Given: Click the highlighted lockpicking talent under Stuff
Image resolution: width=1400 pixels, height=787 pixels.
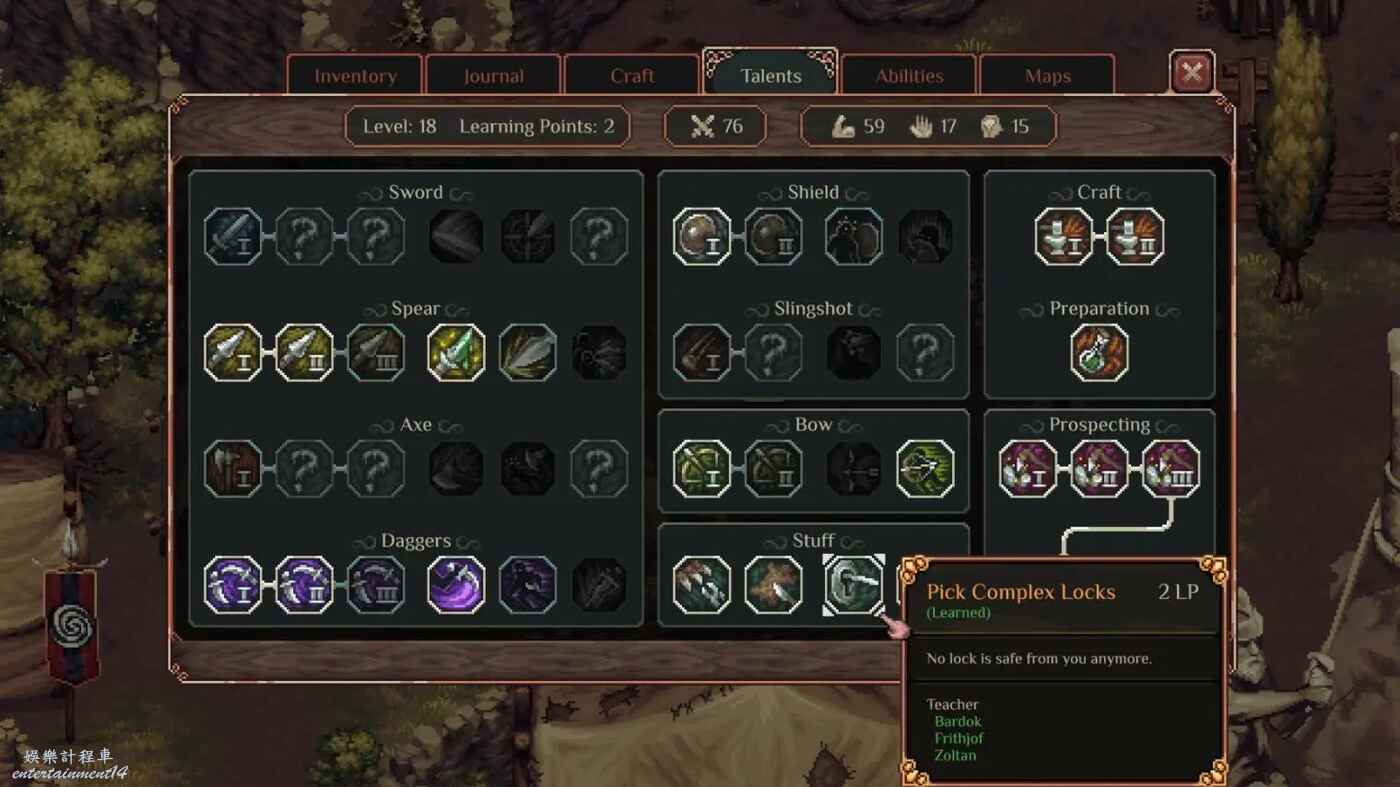Looking at the screenshot, I should click(x=854, y=585).
